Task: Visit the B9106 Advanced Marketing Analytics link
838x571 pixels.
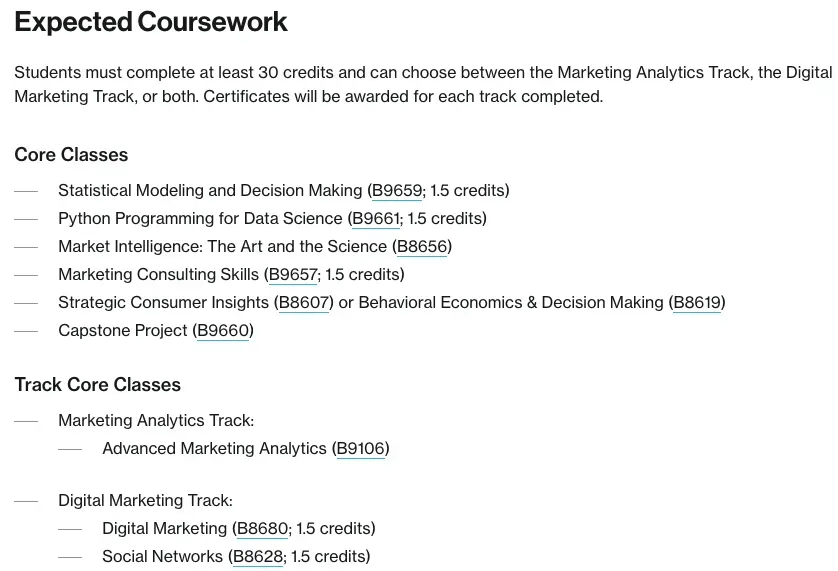Action: tap(360, 448)
